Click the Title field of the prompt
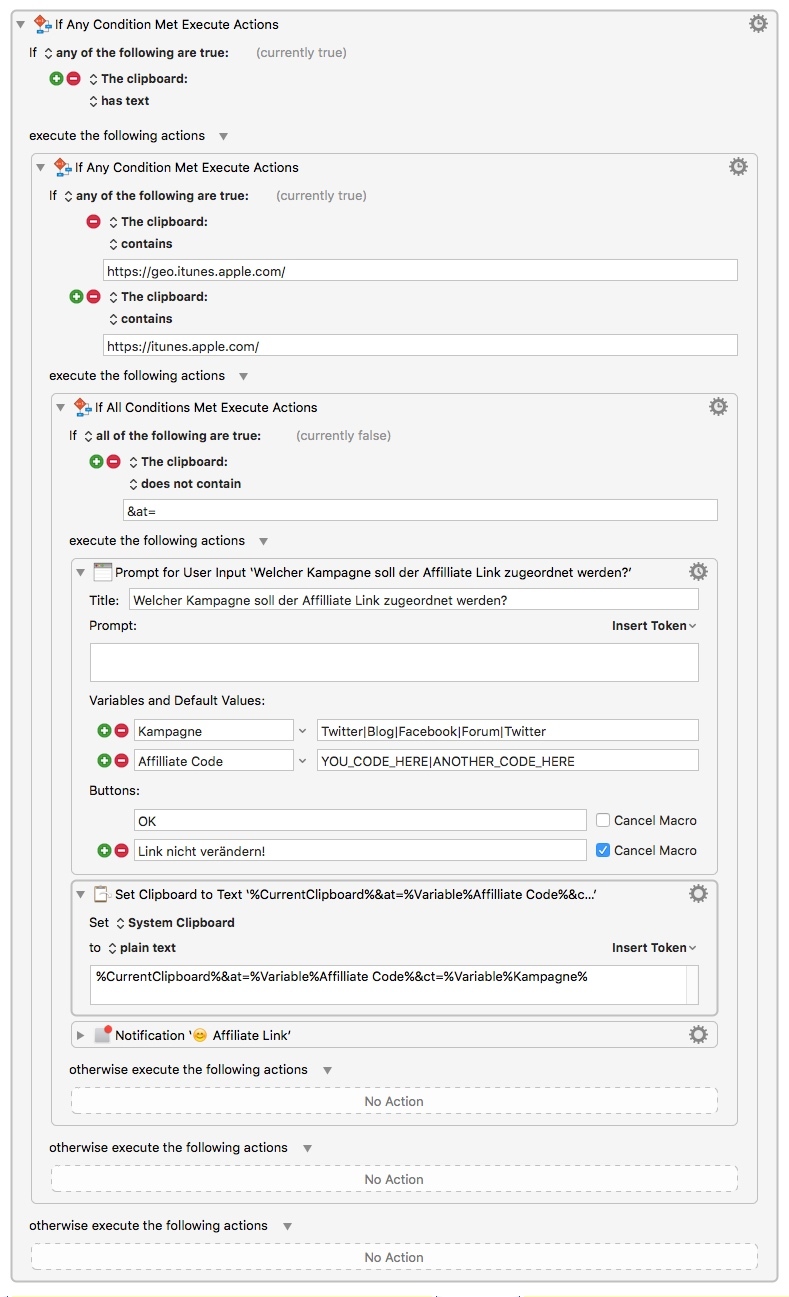The image size is (789, 1297). [x=413, y=600]
